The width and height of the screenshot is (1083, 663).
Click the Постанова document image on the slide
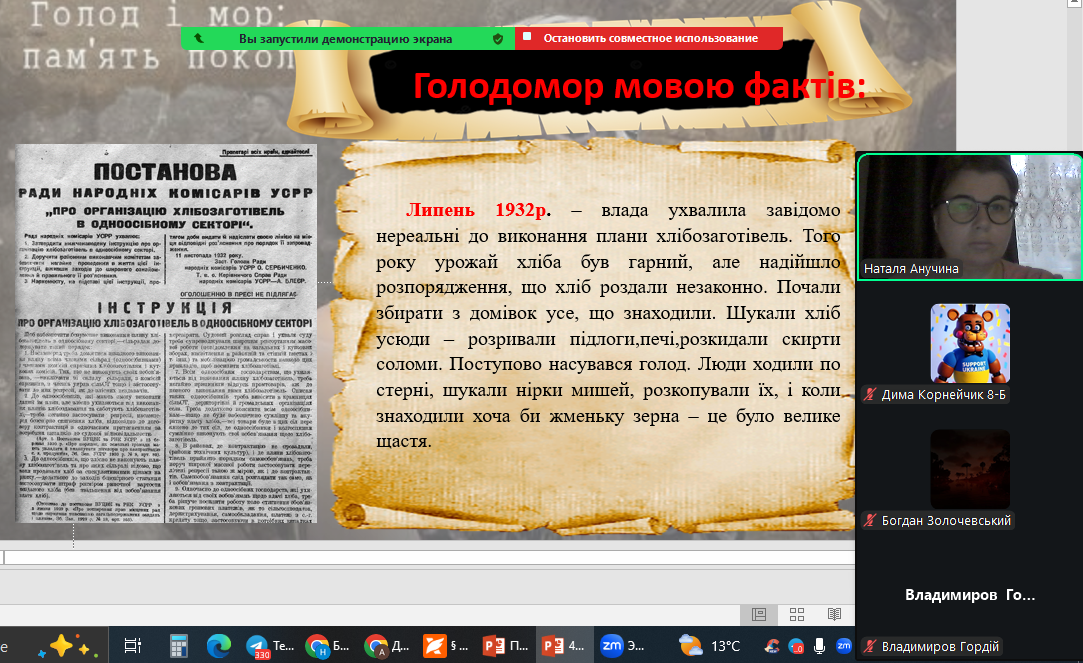pyautogui.click(x=166, y=340)
